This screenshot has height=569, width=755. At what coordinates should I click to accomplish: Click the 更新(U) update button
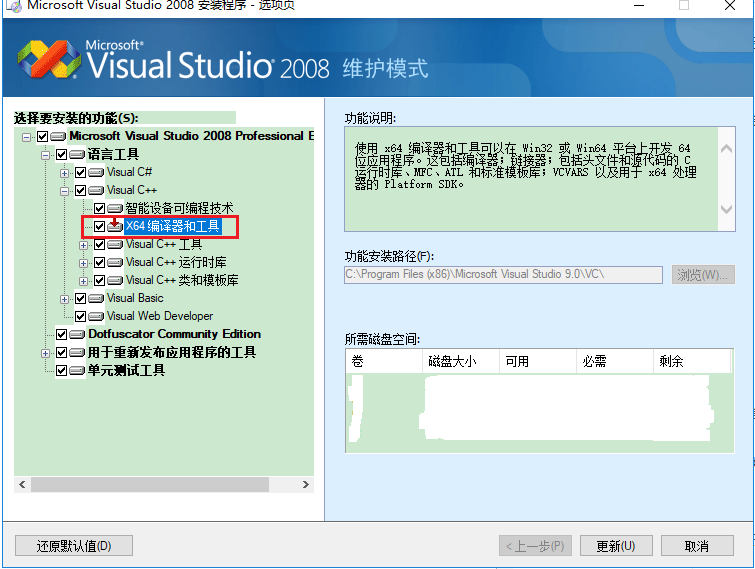[x=616, y=546]
